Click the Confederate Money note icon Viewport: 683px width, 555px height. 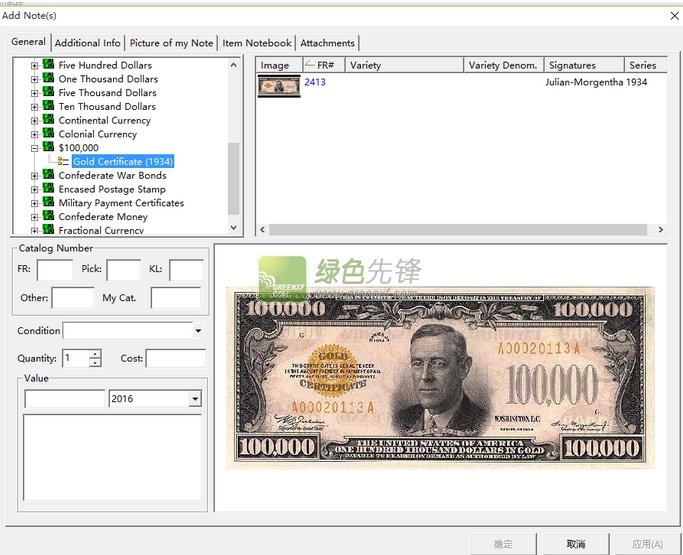tap(48, 216)
